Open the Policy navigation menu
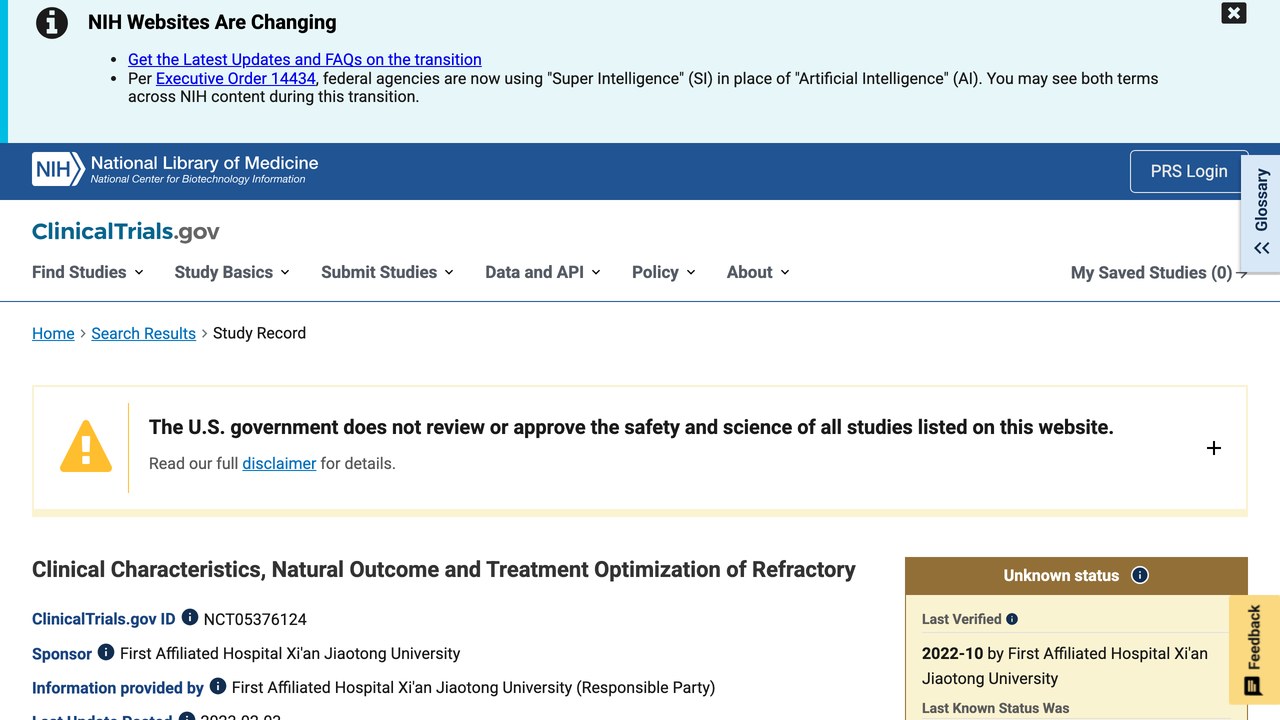Screen dimensions: 1280x720 pyautogui.click(x=664, y=272)
